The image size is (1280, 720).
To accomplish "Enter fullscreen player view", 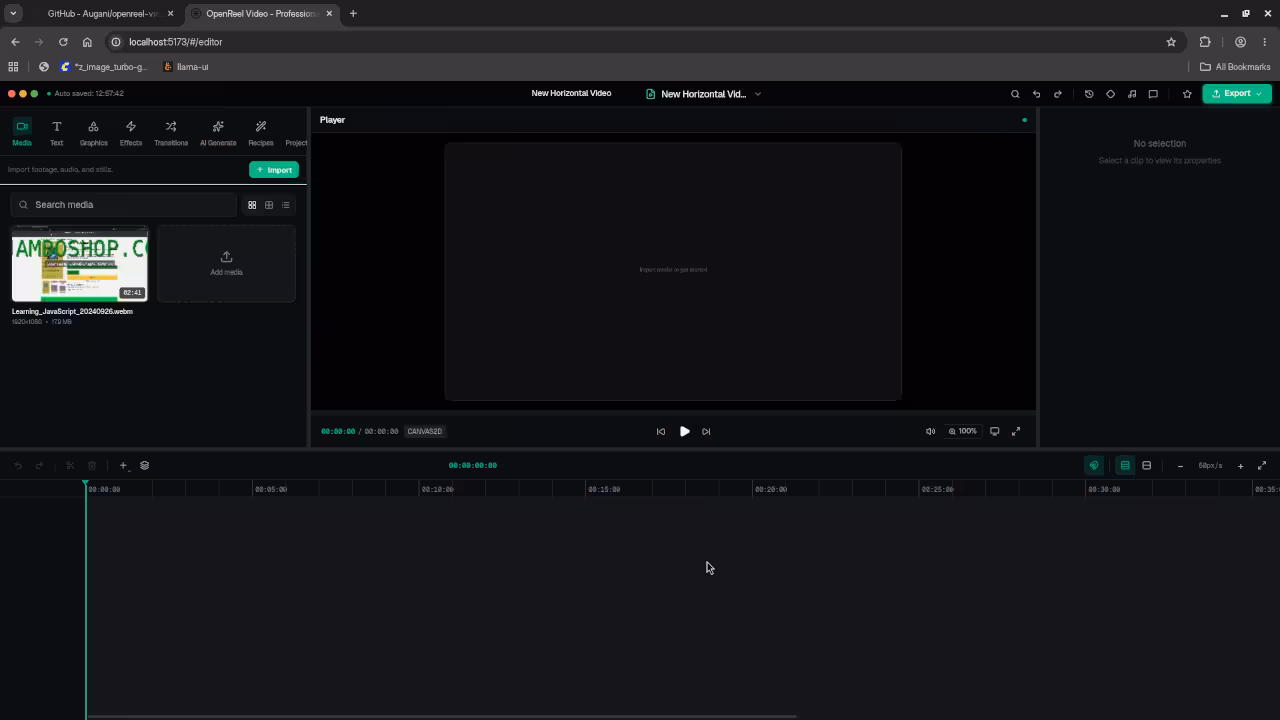I will click(x=1016, y=432).
